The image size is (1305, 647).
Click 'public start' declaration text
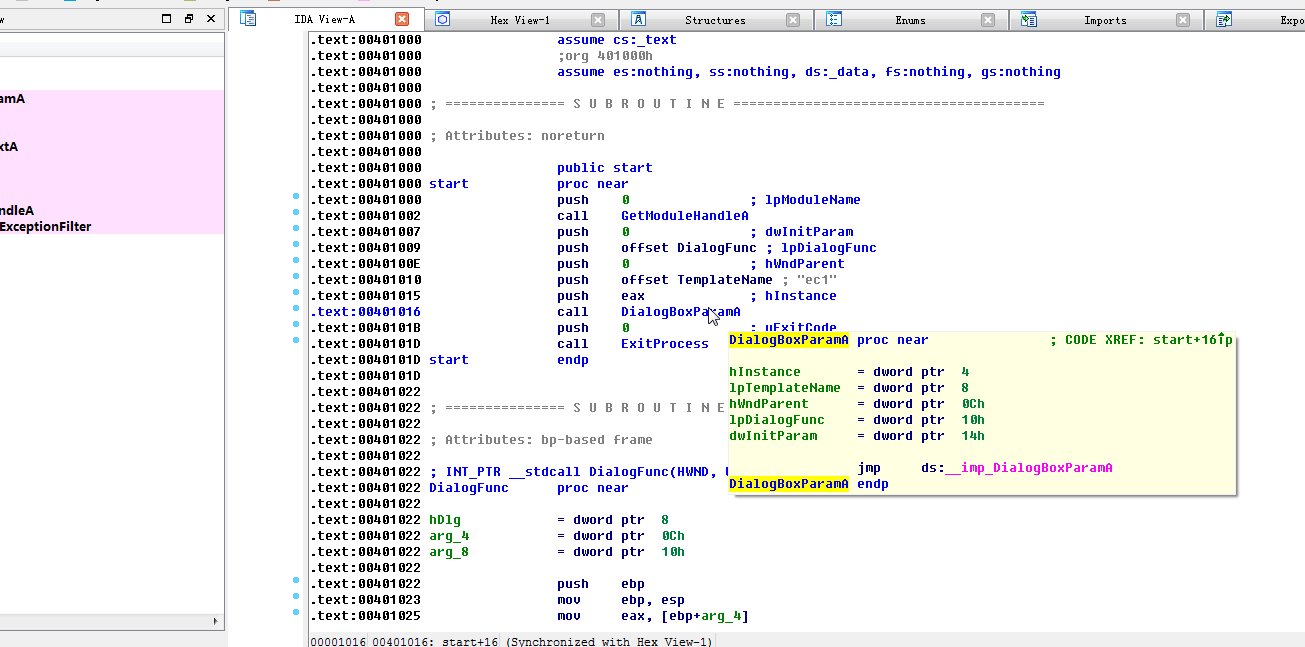tap(605, 168)
